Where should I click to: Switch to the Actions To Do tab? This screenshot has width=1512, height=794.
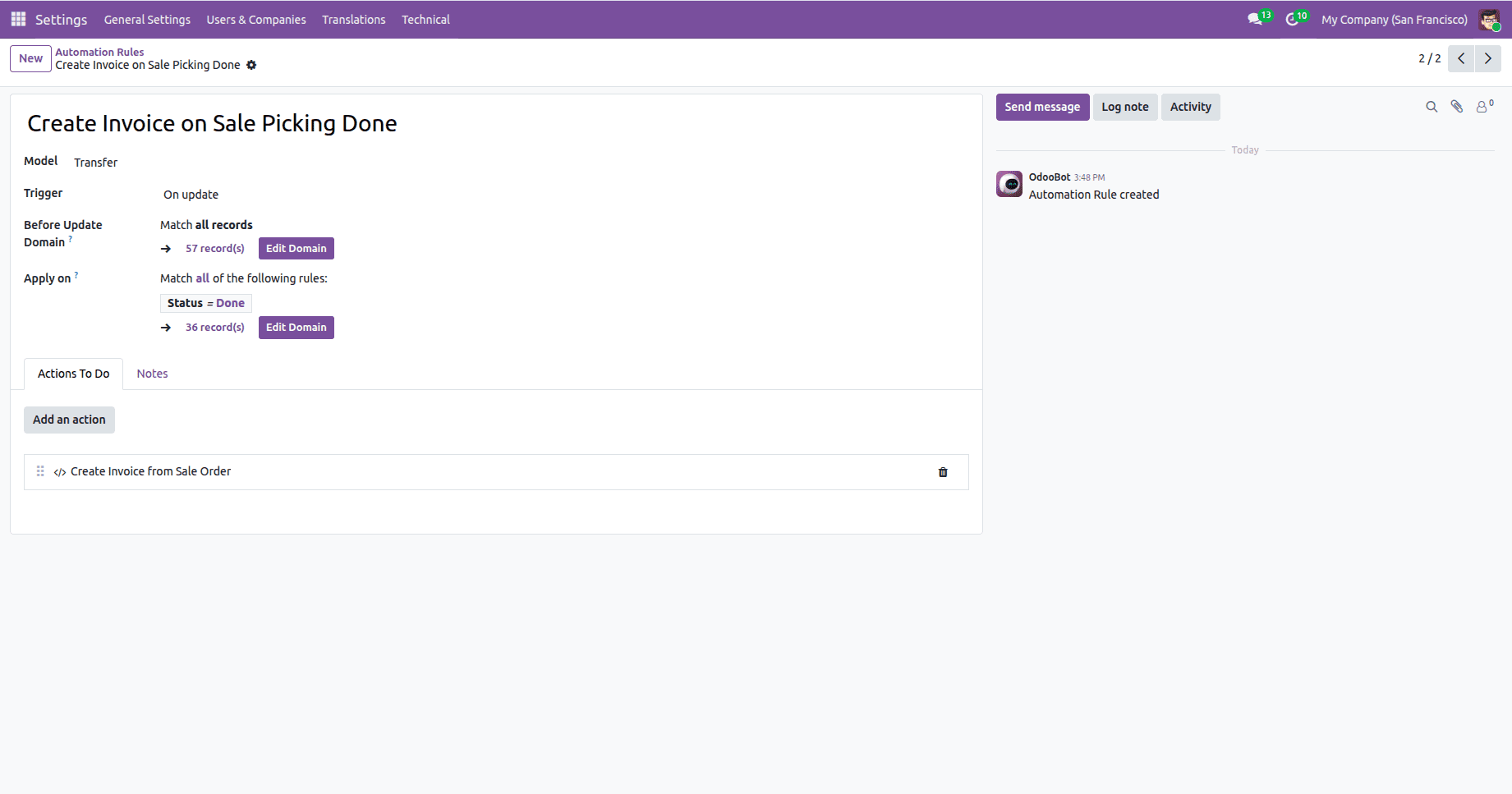click(x=73, y=374)
